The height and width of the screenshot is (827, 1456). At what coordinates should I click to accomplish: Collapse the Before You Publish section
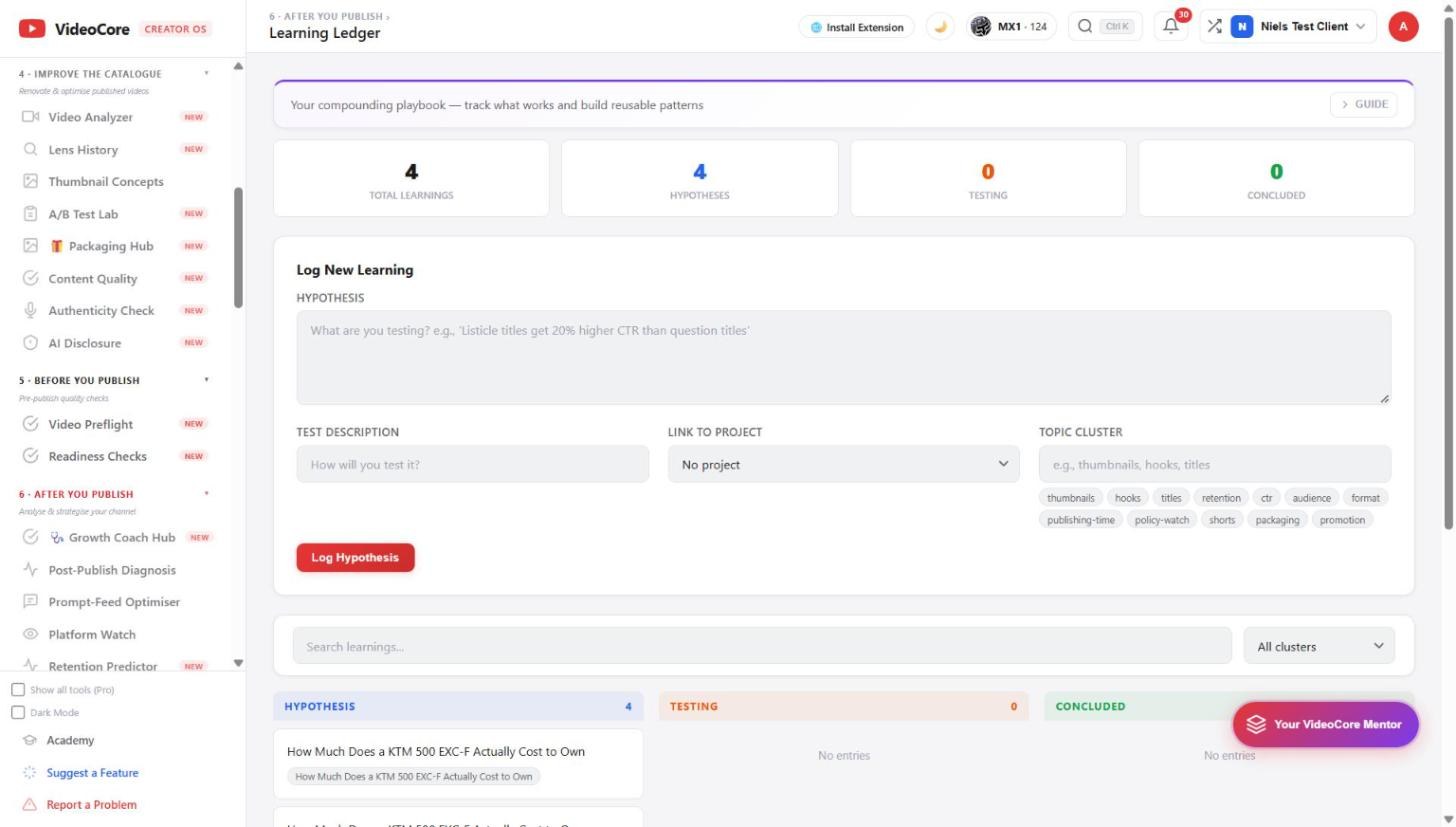[x=207, y=380]
